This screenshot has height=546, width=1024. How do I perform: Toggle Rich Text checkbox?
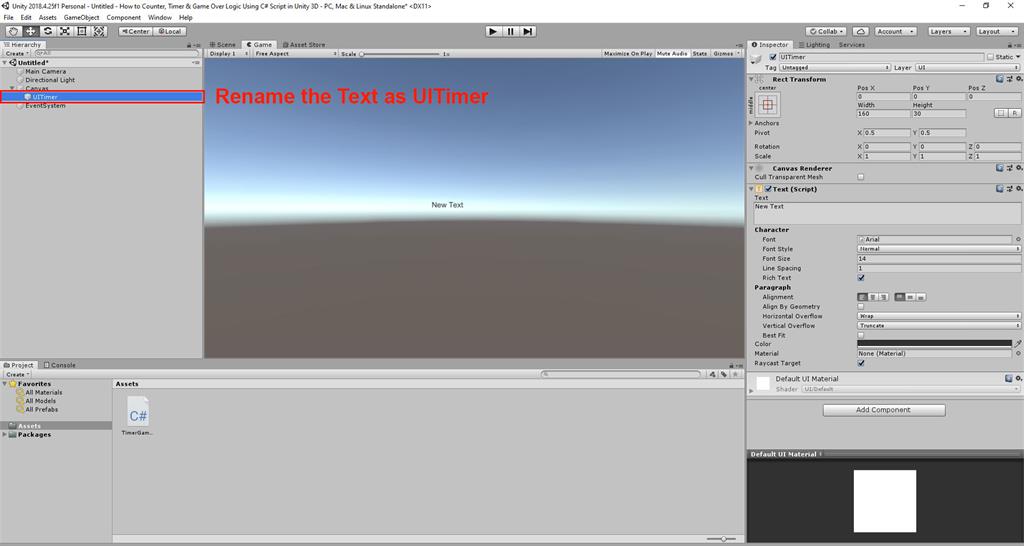click(x=861, y=278)
